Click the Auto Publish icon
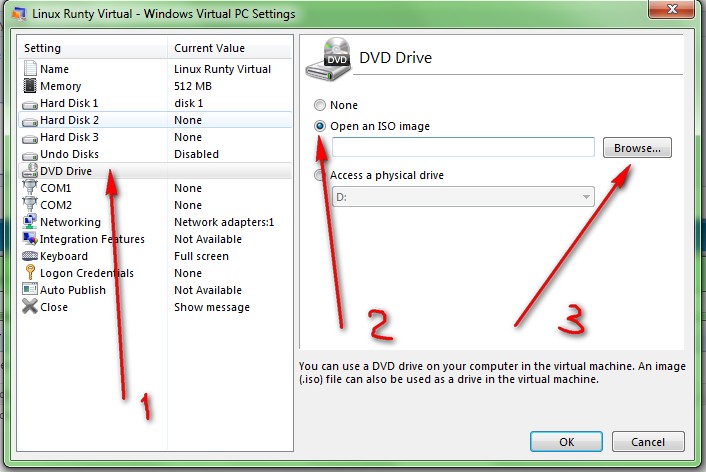The height and width of the screenshot is (472, 706). point(30,289)
